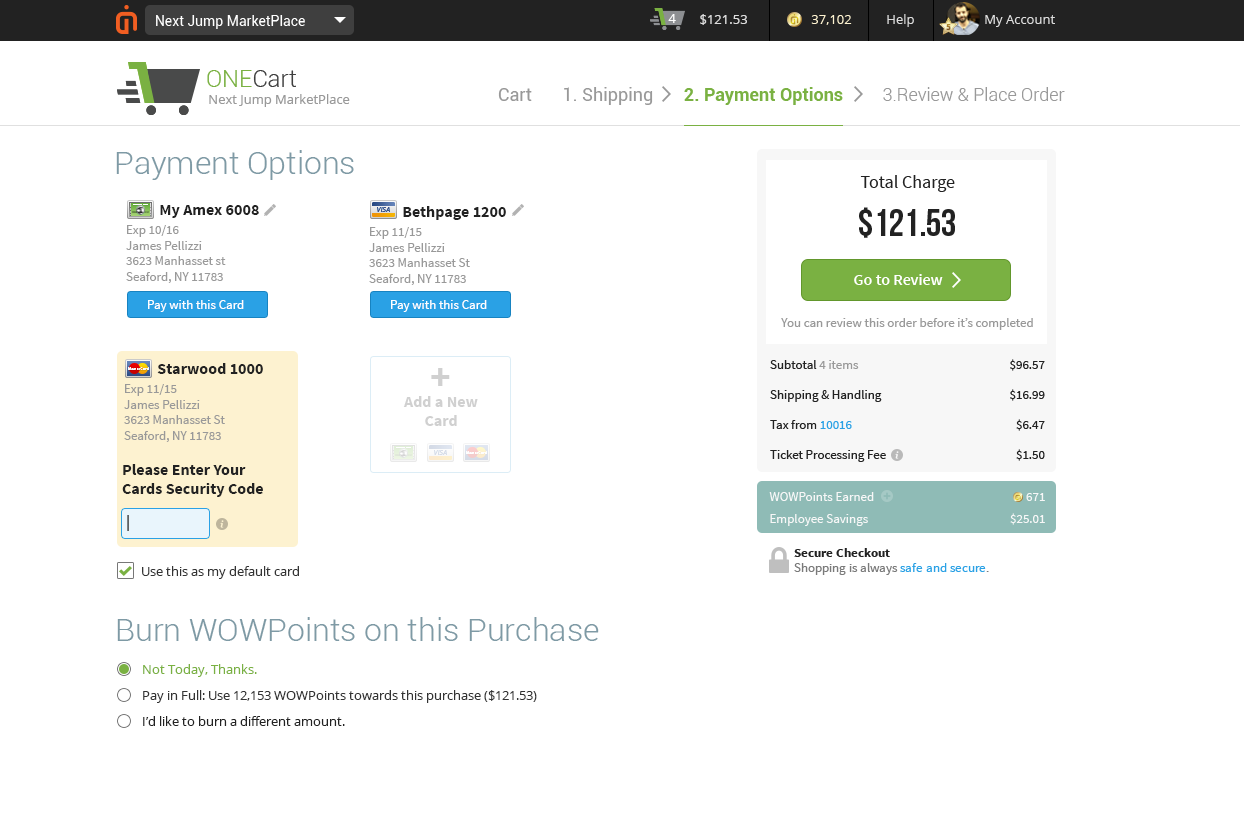Click Add a New Card text
Viewport: 1244px width, 828px height.
point(441,411)
